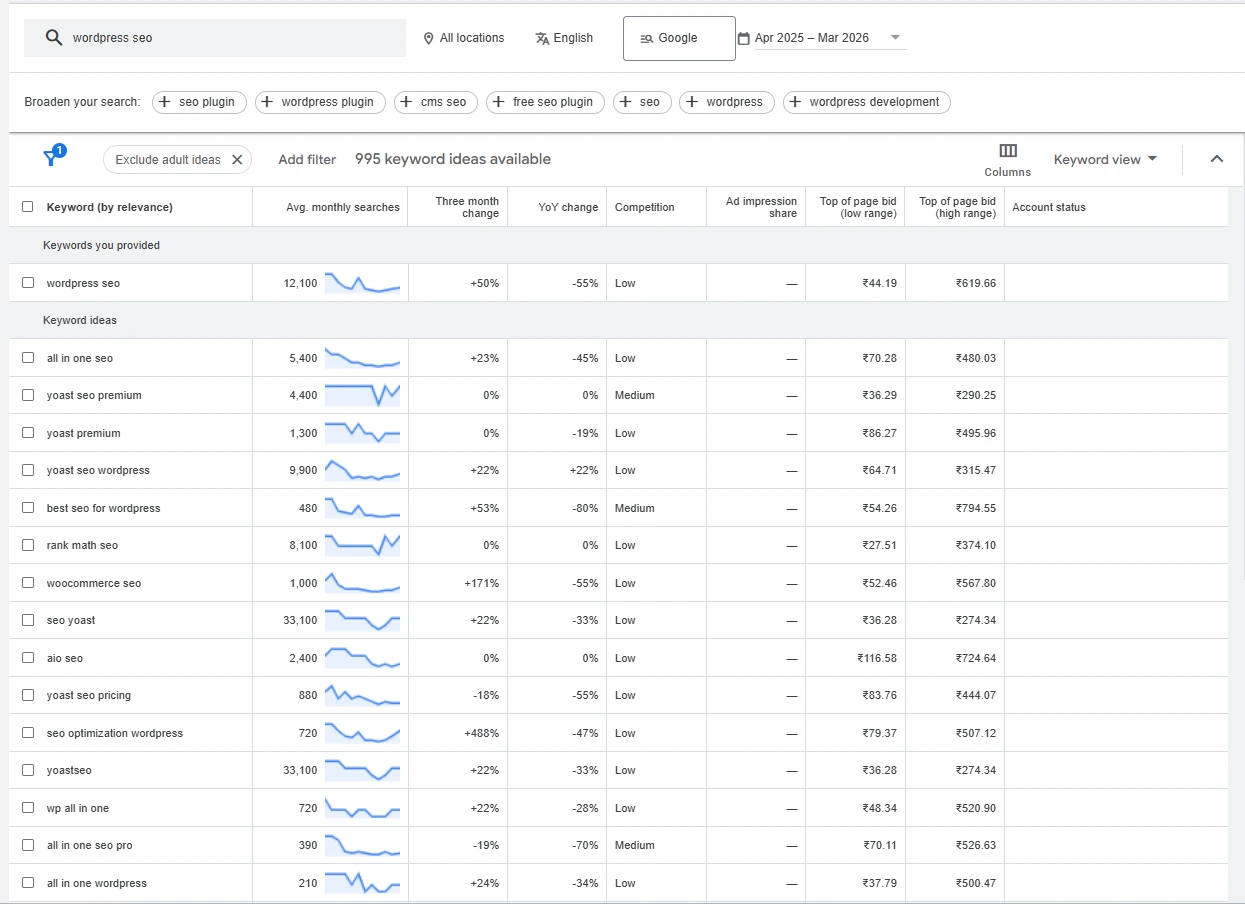Sort by Three month change column

pyautogui.click(x=467, y=207)
